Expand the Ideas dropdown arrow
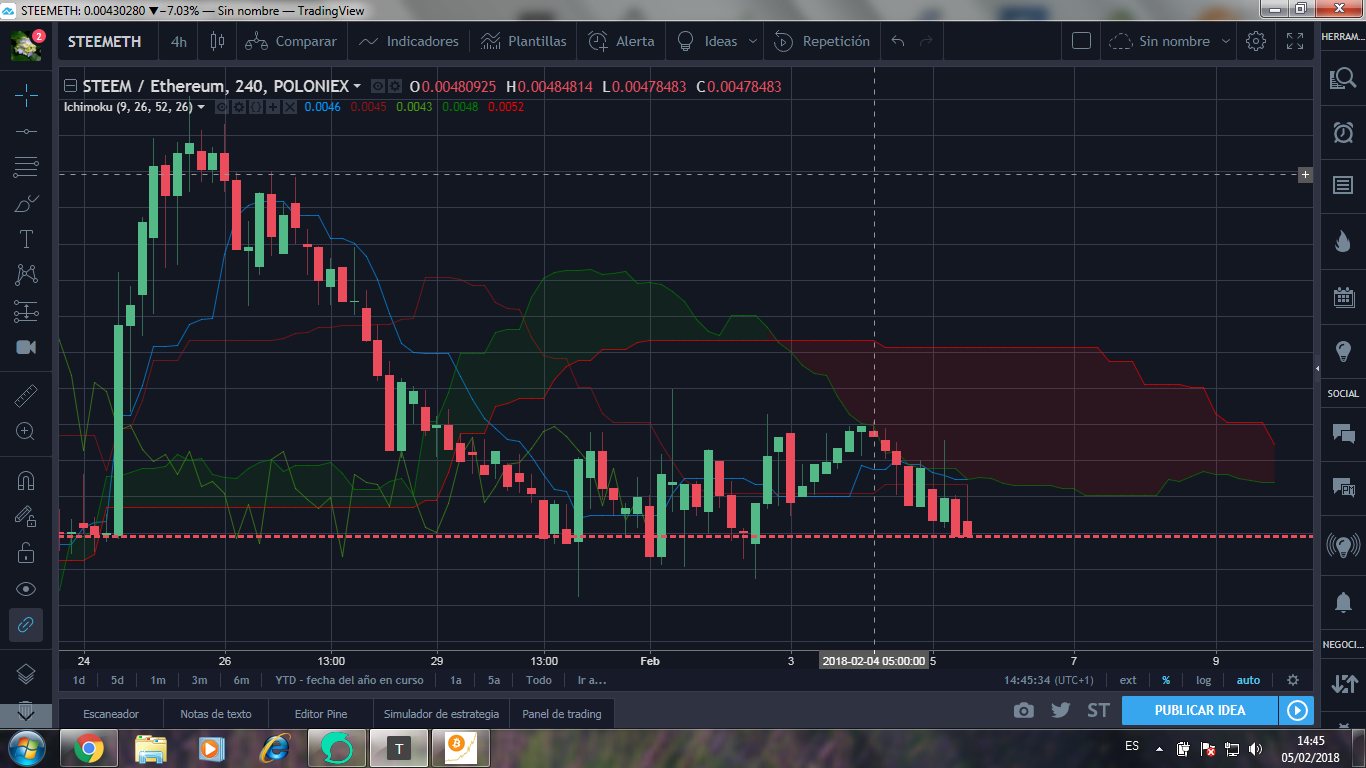 click(x=753, y=42)
